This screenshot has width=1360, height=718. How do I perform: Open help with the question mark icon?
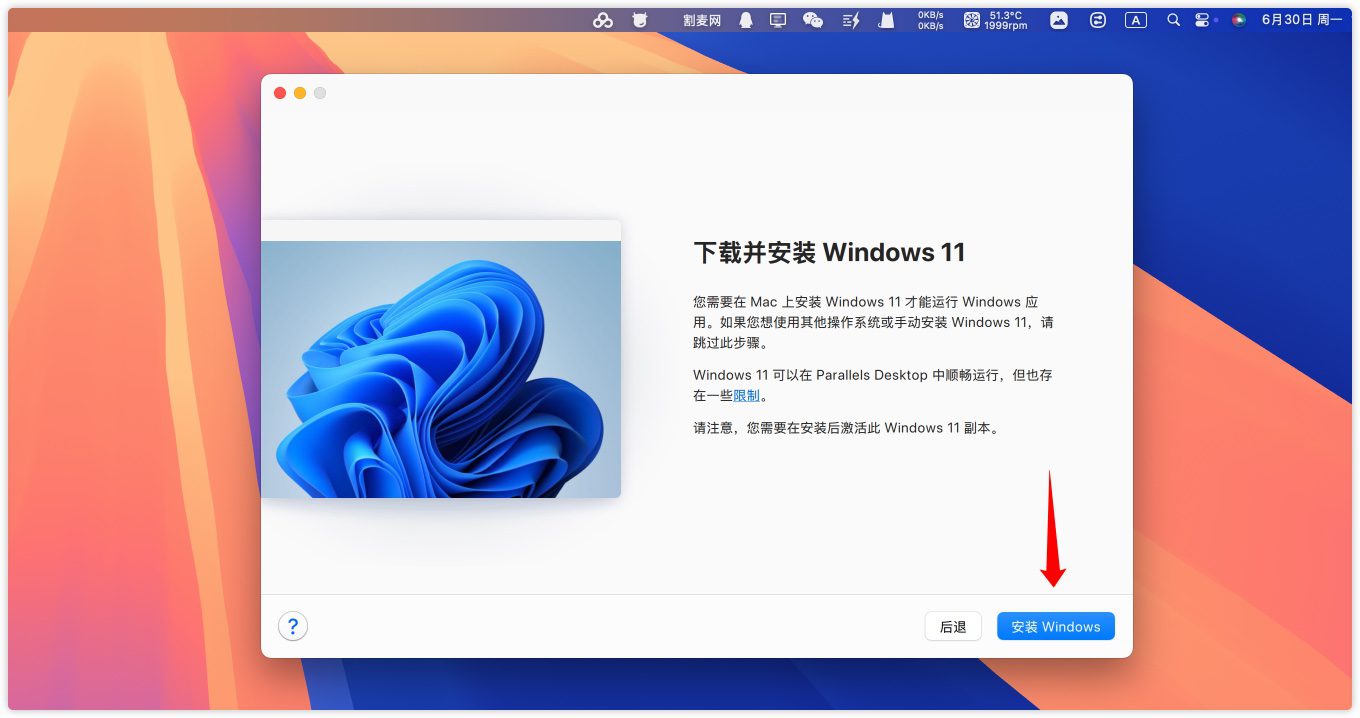tap(293, 627)
